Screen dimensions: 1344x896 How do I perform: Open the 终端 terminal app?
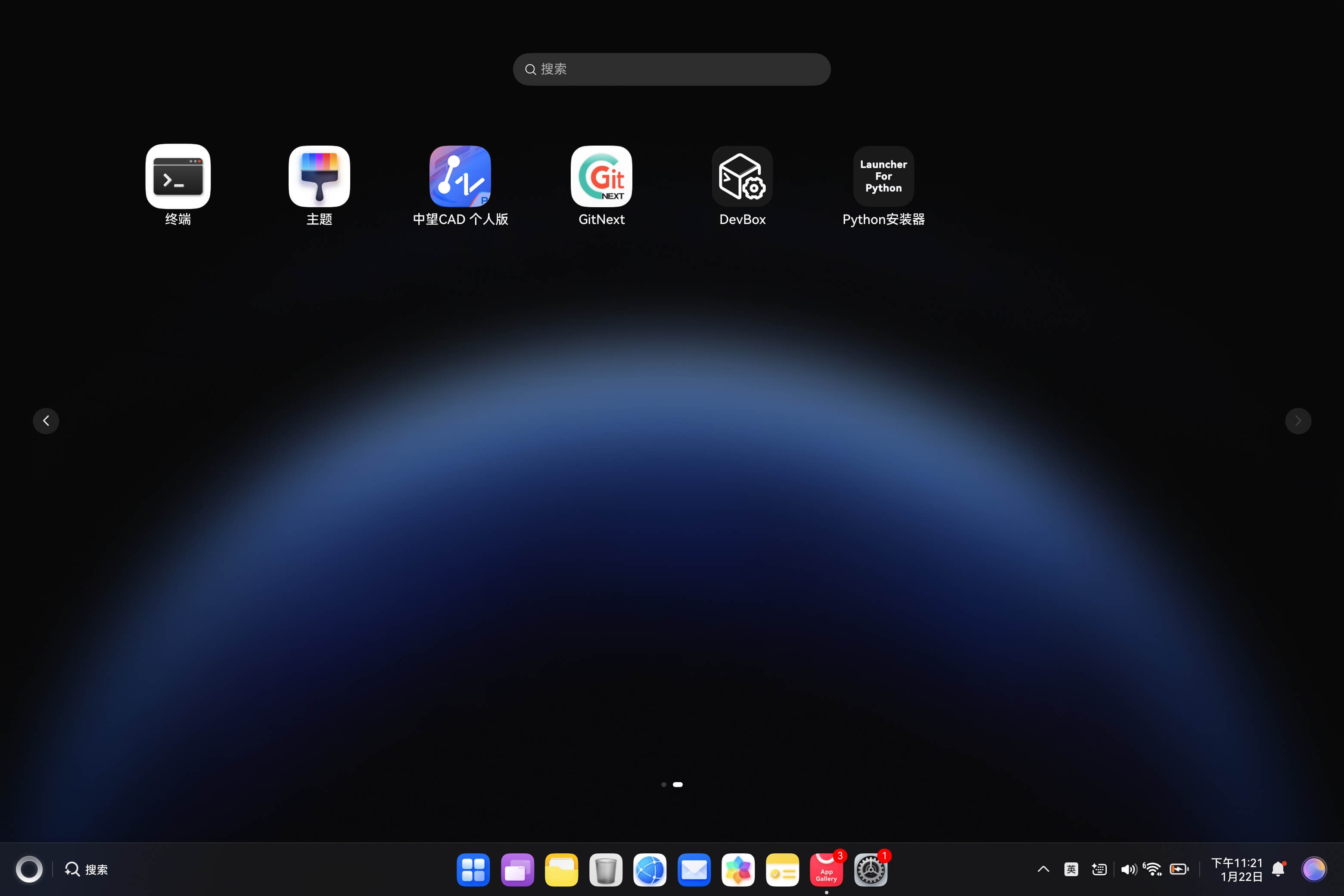click(x=178, y=176)
